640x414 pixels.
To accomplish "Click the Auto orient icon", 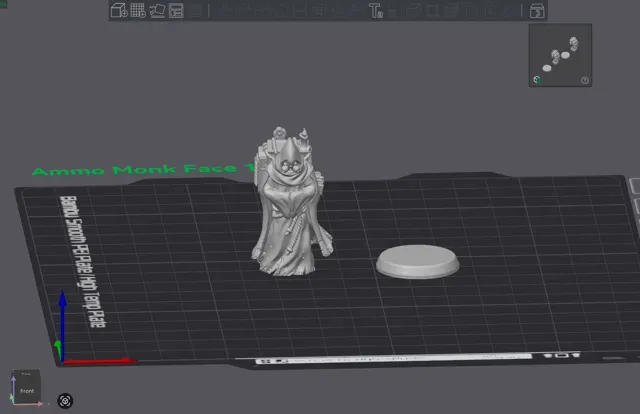I will click(157, 11).
